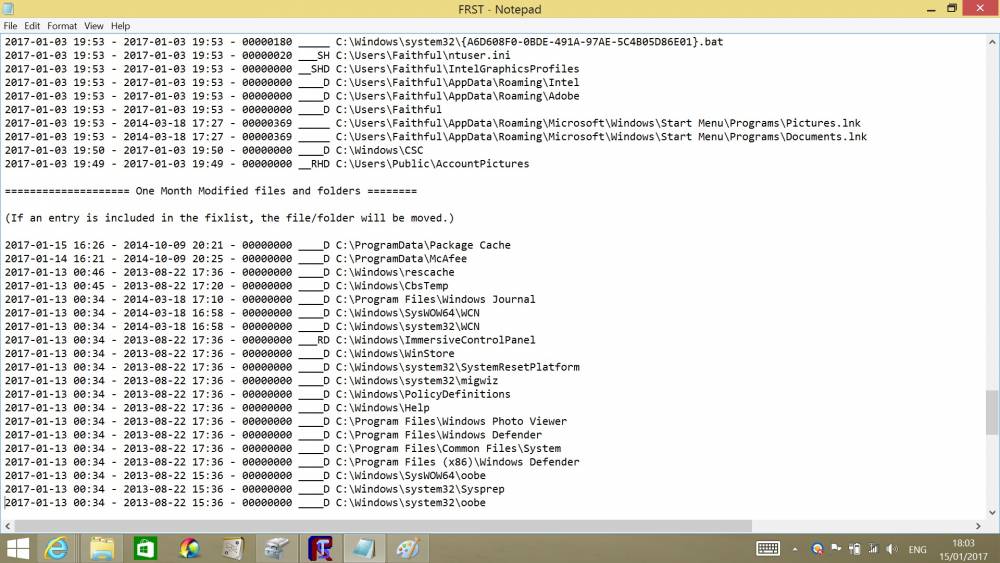Viewport: 1000px width, 563px height.
Task: Click the Windows Photo Viewer path
Action: pyautogui.click(x=451, y=421)
